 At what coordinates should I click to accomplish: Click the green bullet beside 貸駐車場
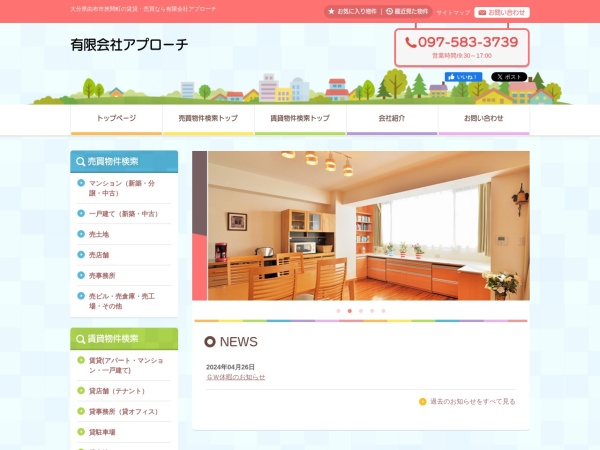point(81,432)
